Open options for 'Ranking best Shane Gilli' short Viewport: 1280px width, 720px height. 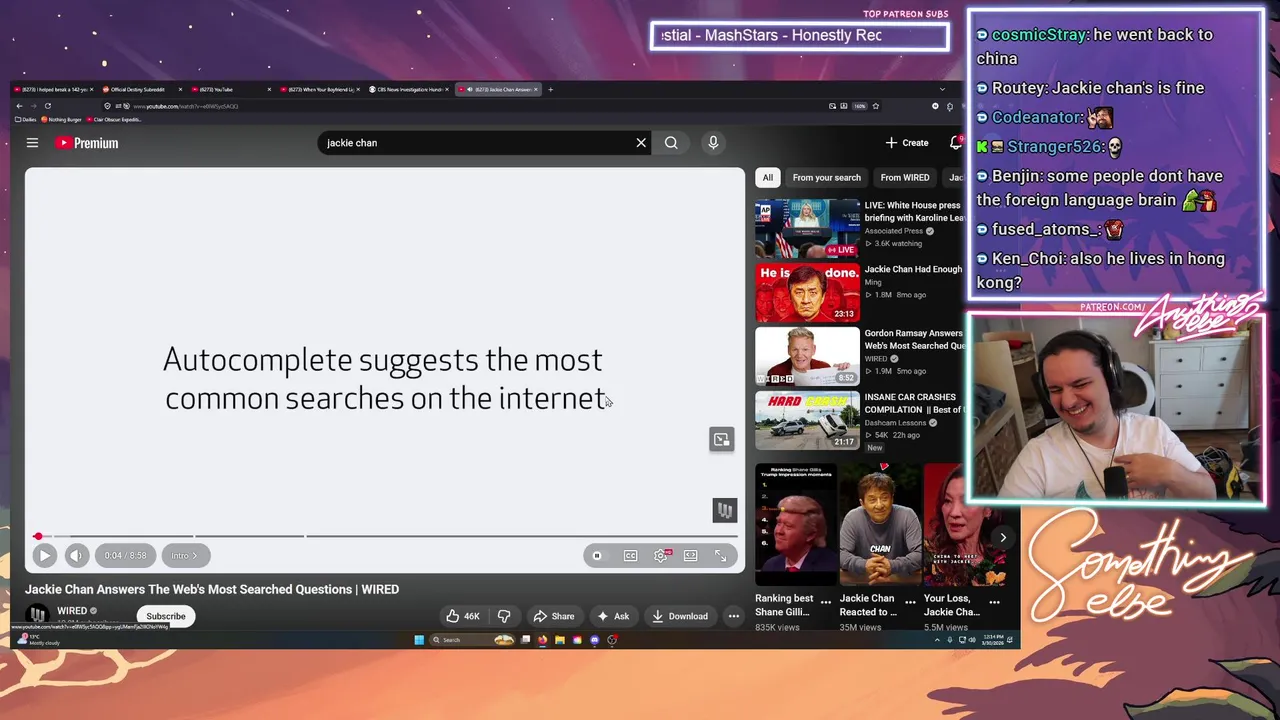[x=826, y=601]
